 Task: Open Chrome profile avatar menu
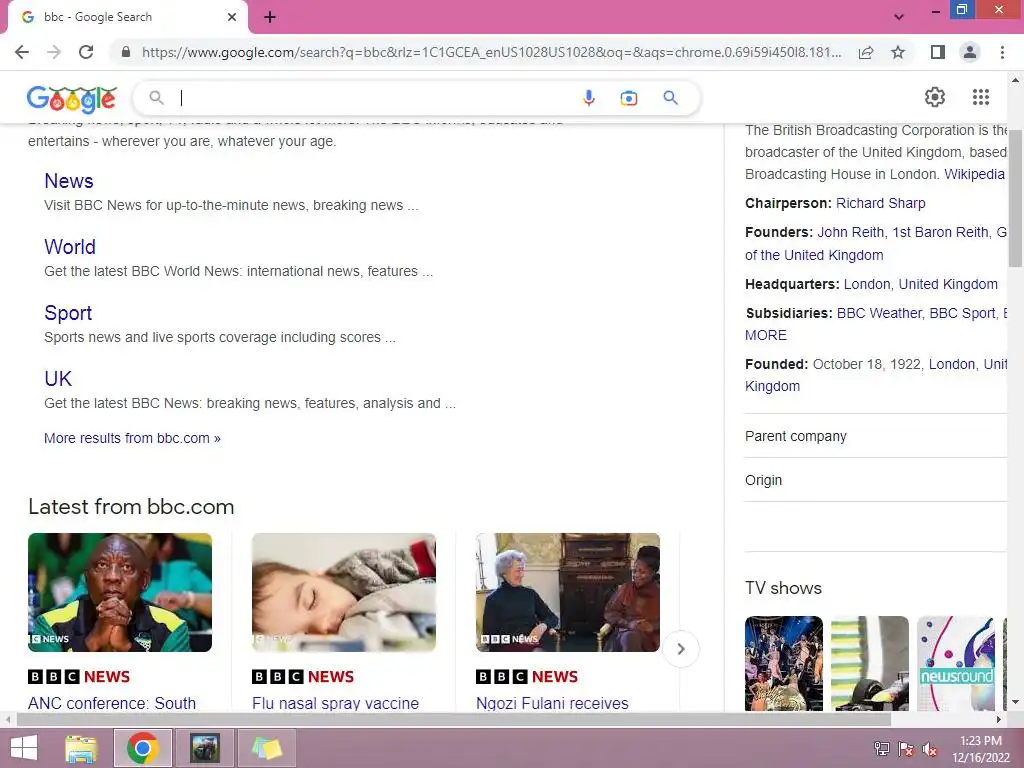[970, 52]
